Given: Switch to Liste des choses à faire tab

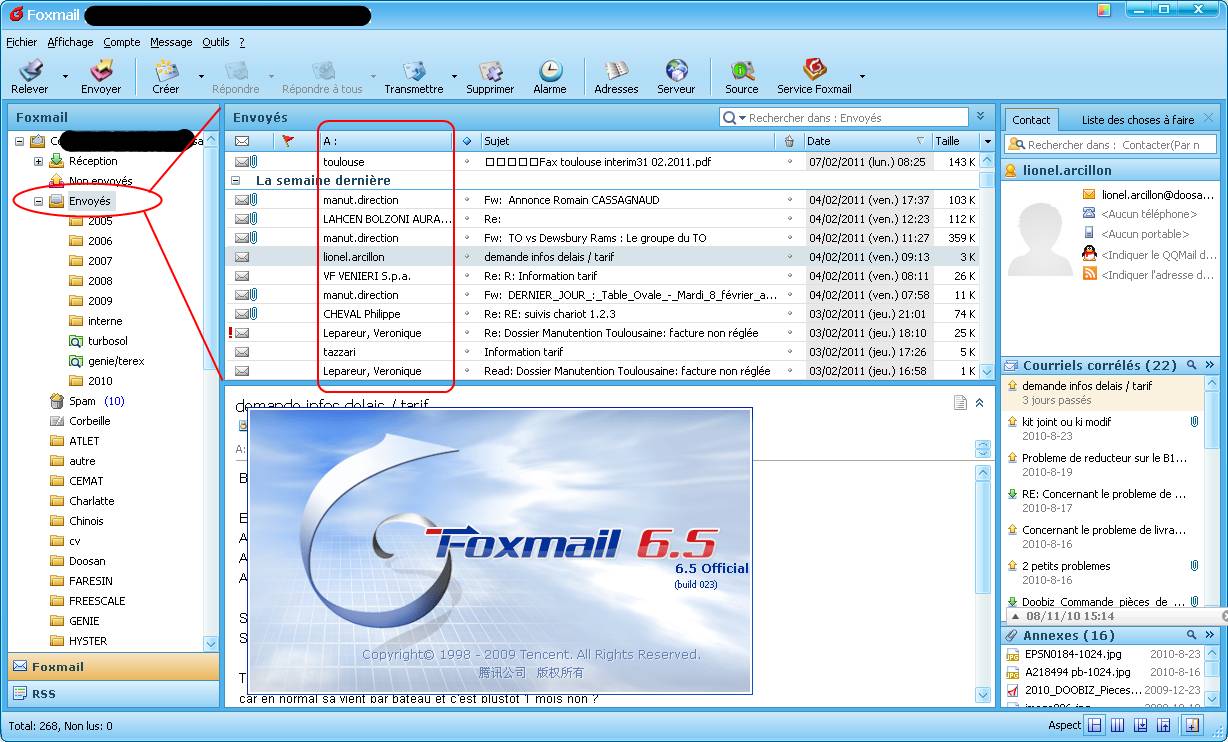Looking at the screenshot, I should click(x=1138, y=119).
